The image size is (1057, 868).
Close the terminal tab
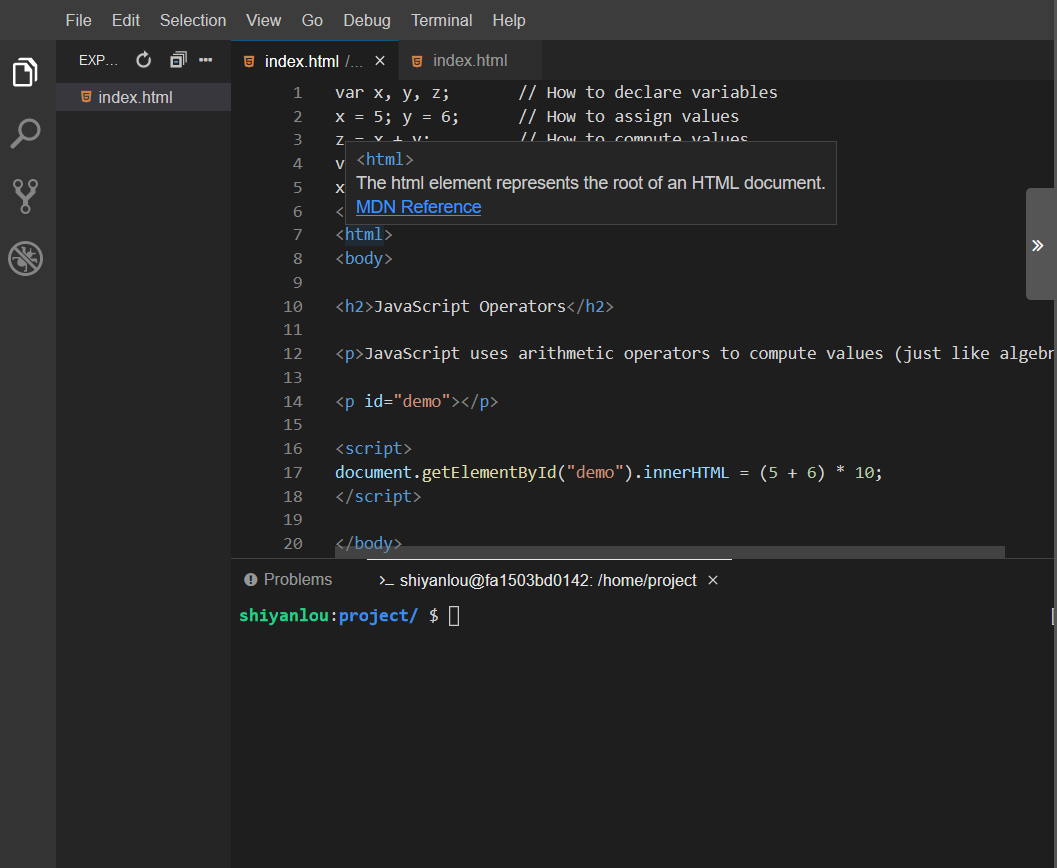[713, 580]
